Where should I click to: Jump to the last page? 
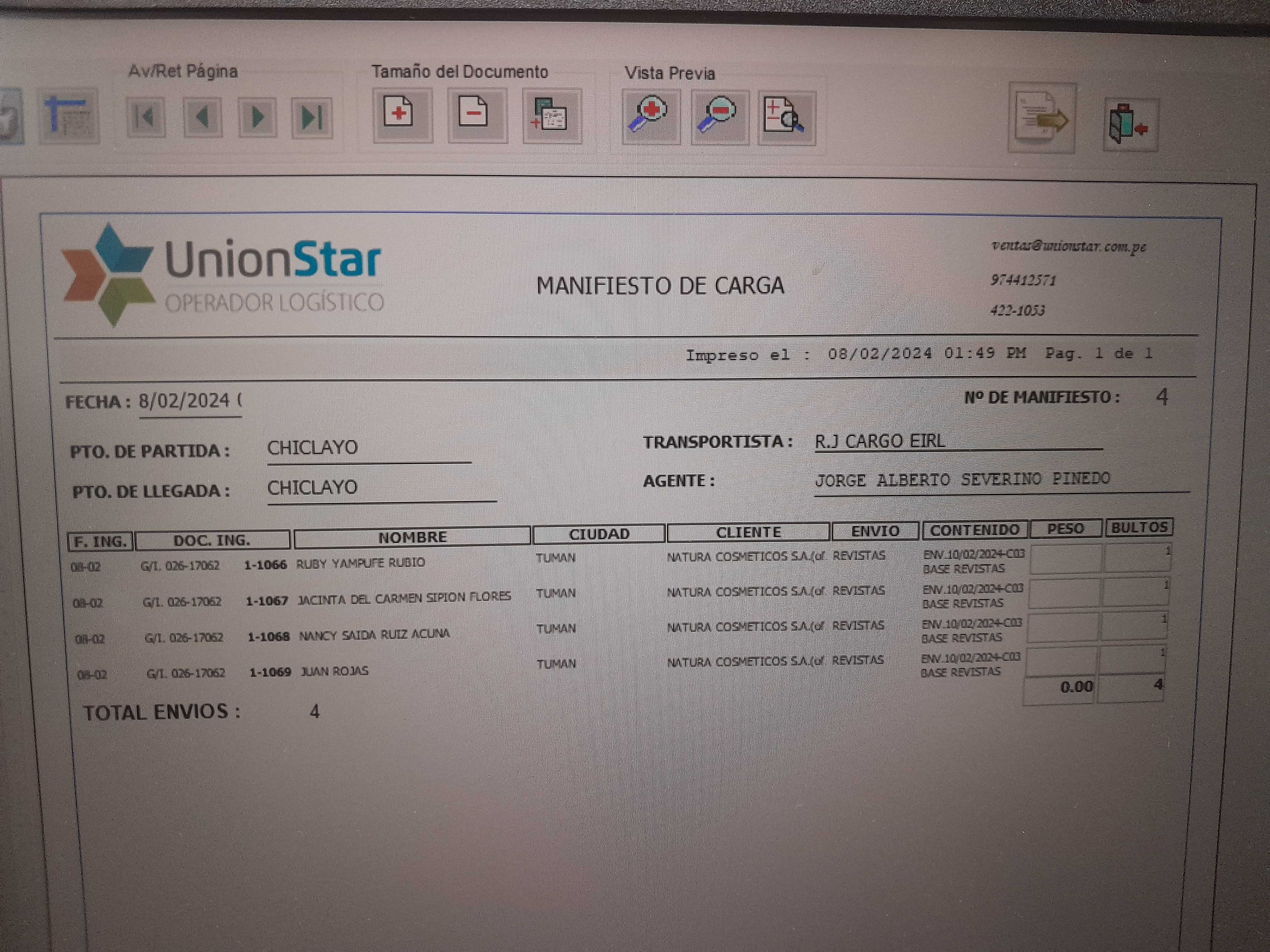tap(312, 118)
